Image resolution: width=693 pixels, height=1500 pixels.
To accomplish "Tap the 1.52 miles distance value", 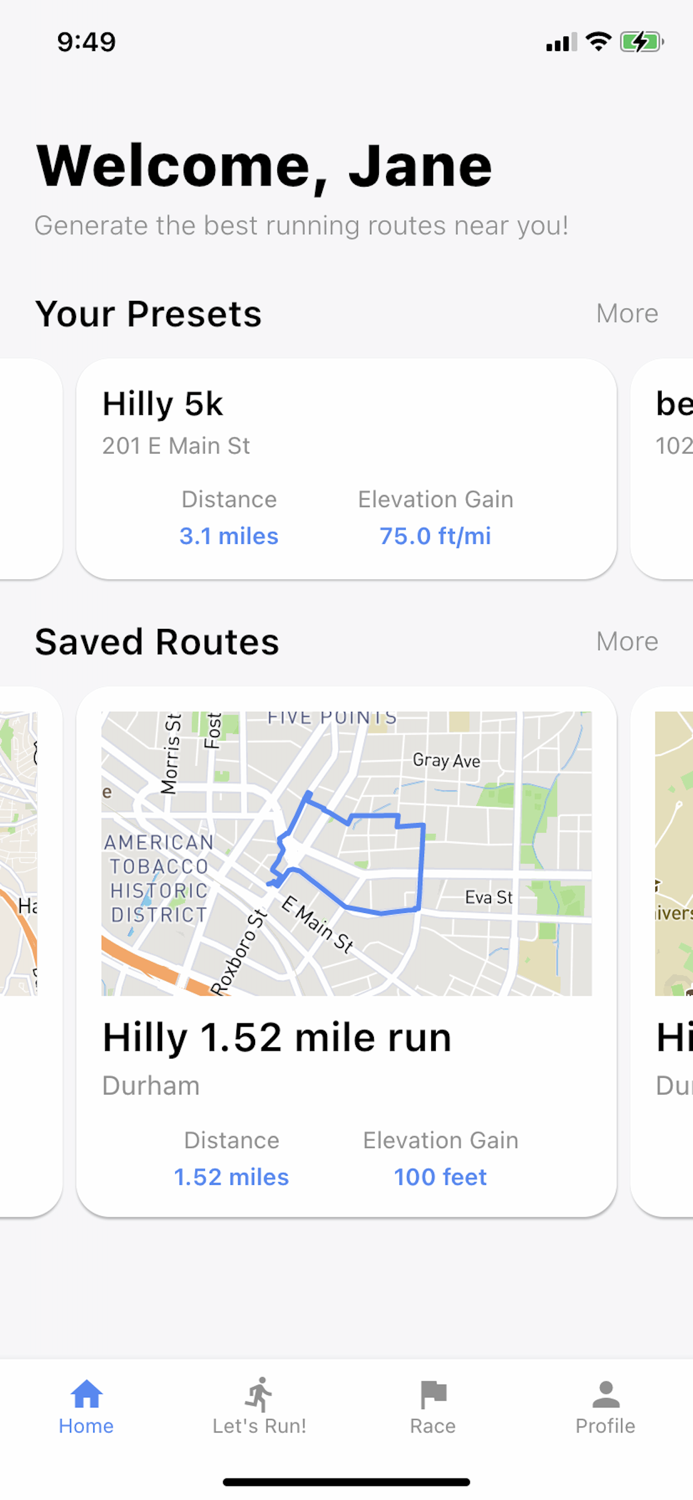I will coord(231,1177).
